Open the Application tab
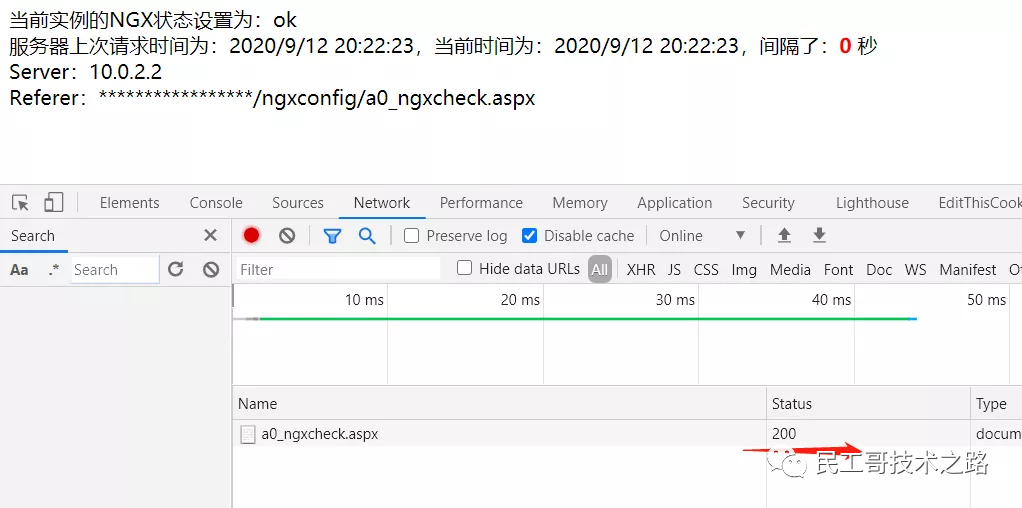Viewport: 1022px width, 508px height. [x=675, y=203]
